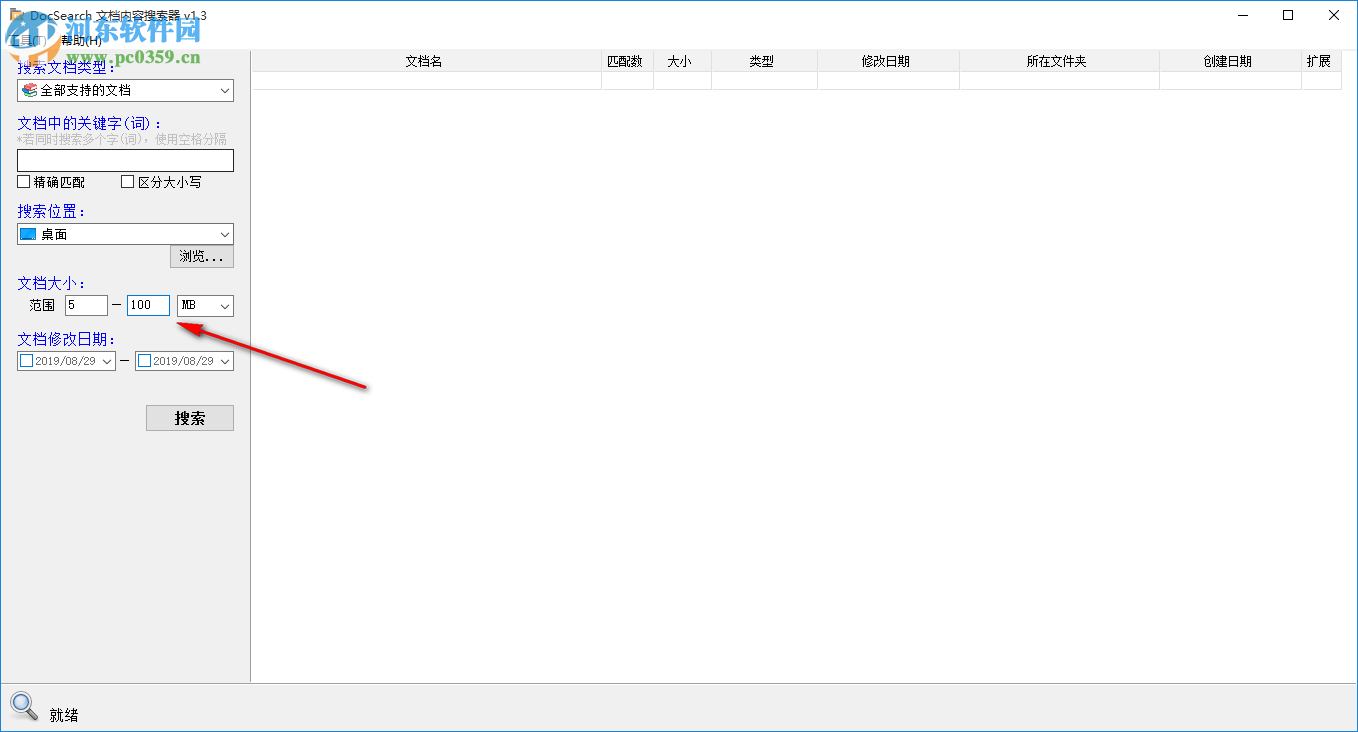
Task: Click the 就绪 status text
Action: (64, 715)
